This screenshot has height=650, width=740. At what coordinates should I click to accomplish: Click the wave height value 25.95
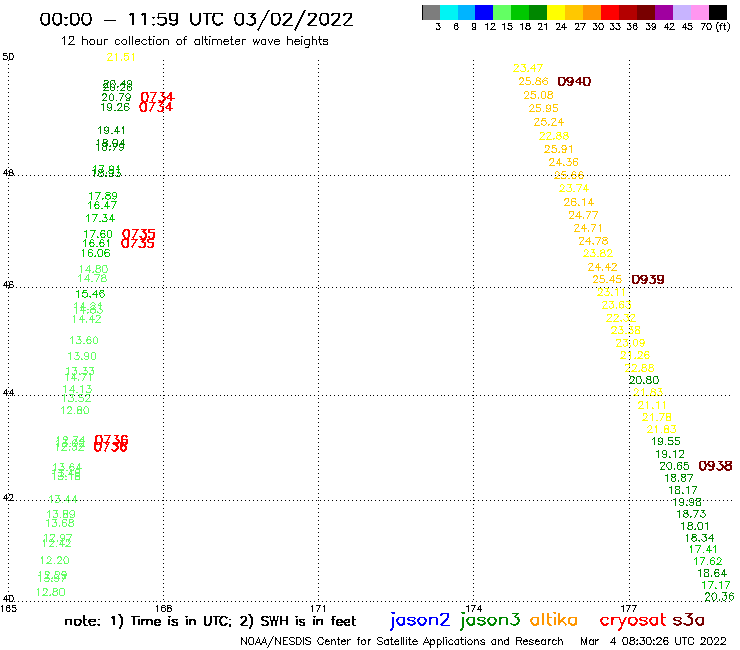543,108
